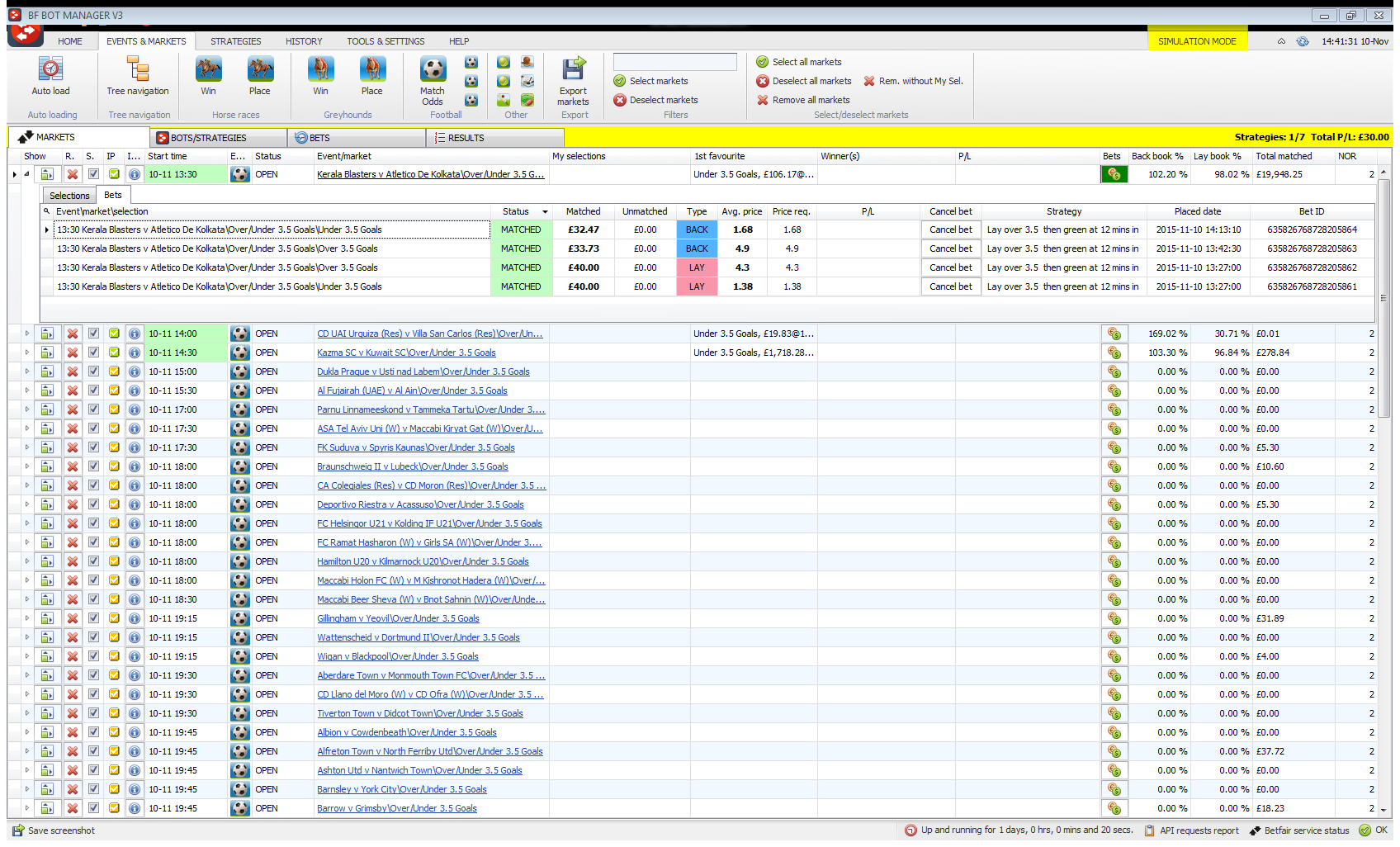Click Deselect all markets

pyautogui.click(x=804, y=81)
